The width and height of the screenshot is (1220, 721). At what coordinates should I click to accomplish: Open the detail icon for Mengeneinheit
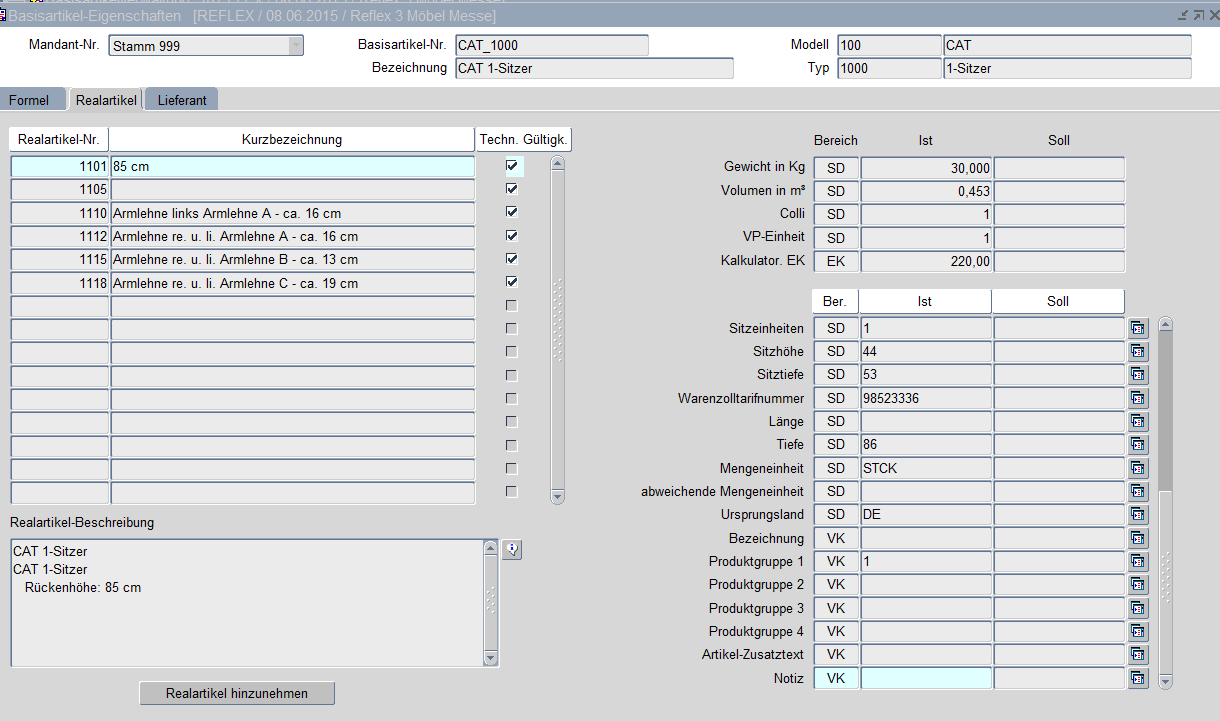click(1138, 468)
